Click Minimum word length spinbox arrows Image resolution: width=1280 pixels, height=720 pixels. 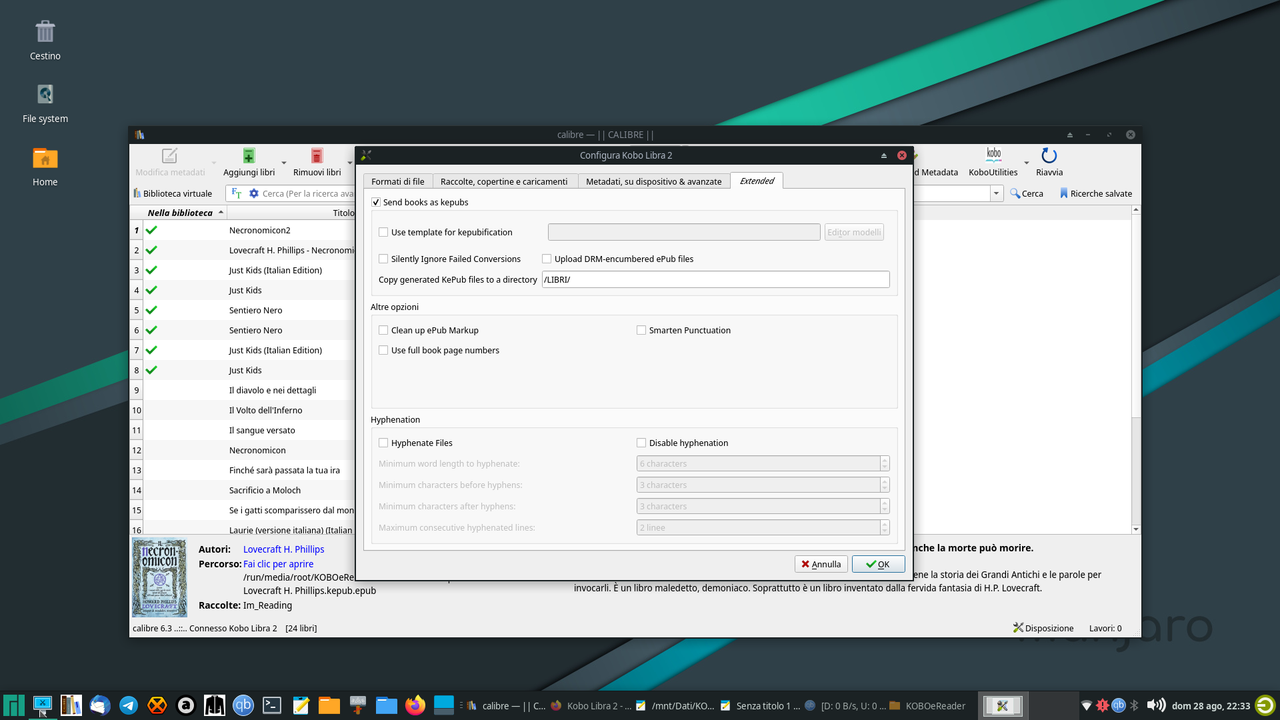click(884, 464)
